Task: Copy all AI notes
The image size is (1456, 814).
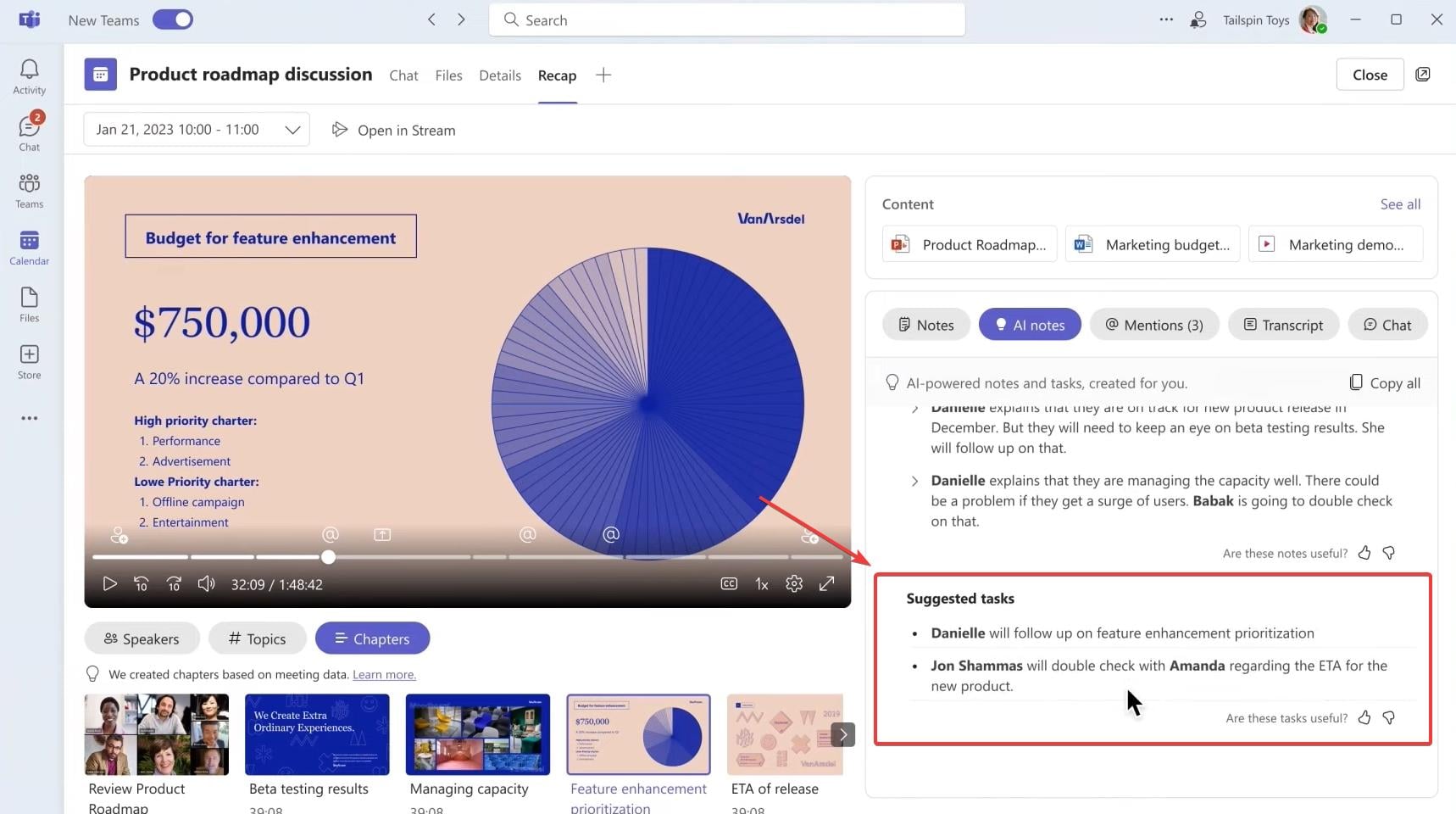Action: [x=1385, y=383]
